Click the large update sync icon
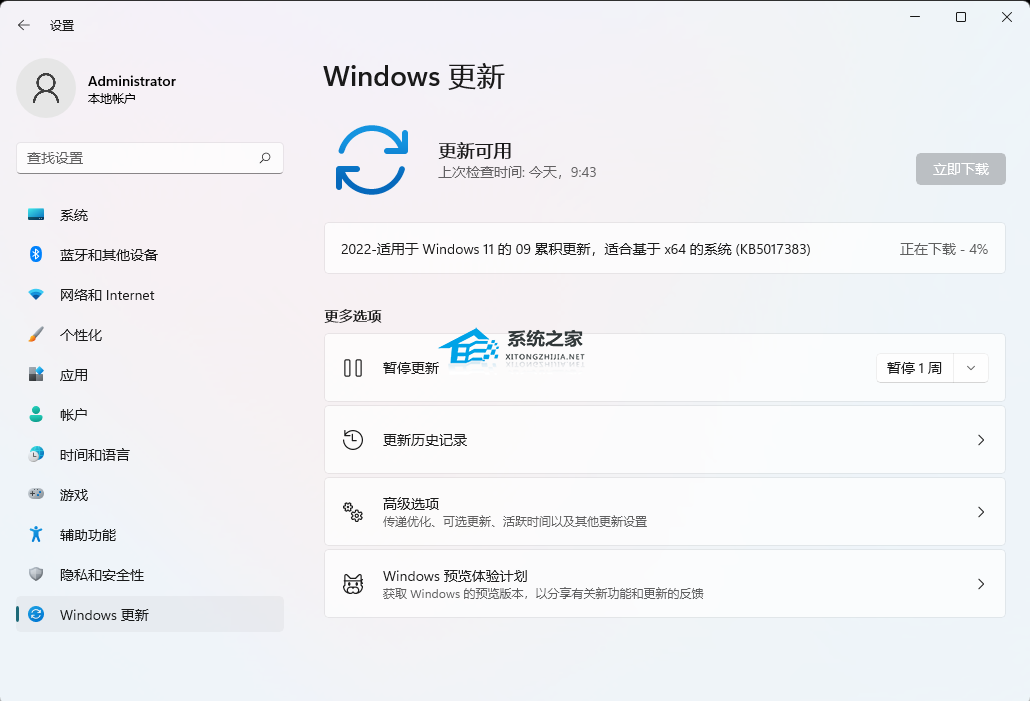Screen dimensions: 1030x701 point(372,160)
